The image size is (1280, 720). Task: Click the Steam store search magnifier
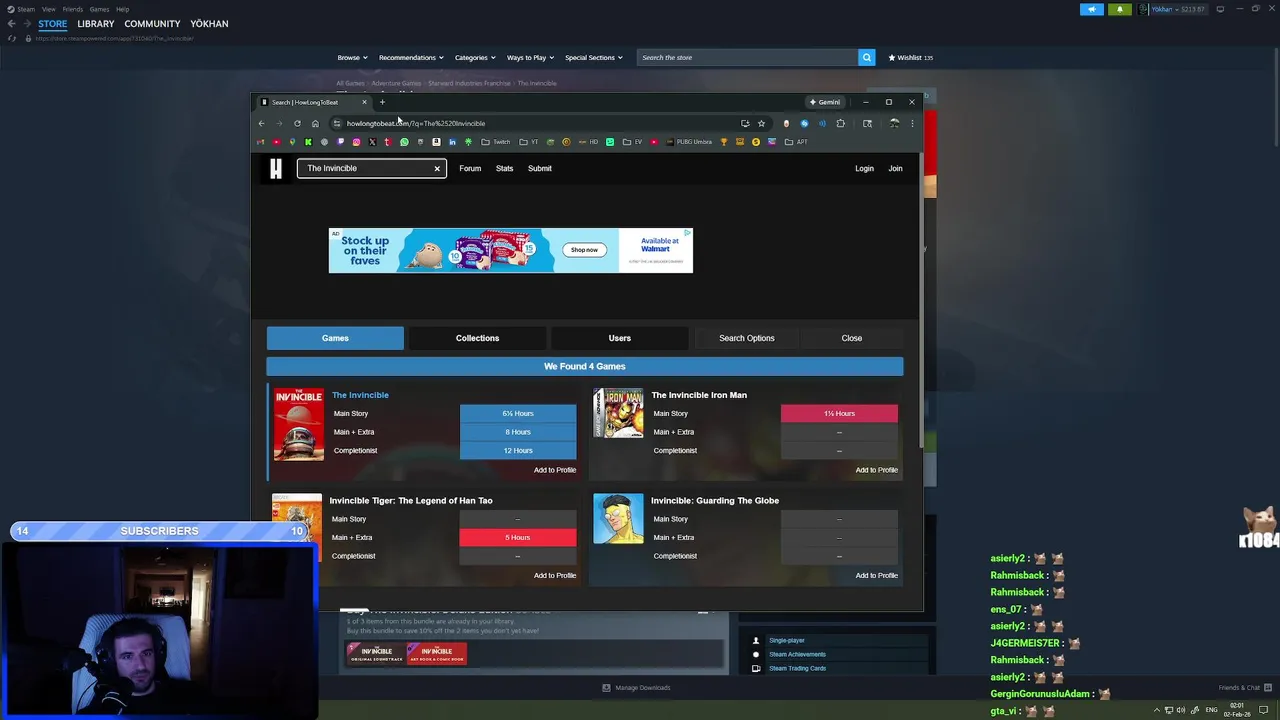[866, 57]
